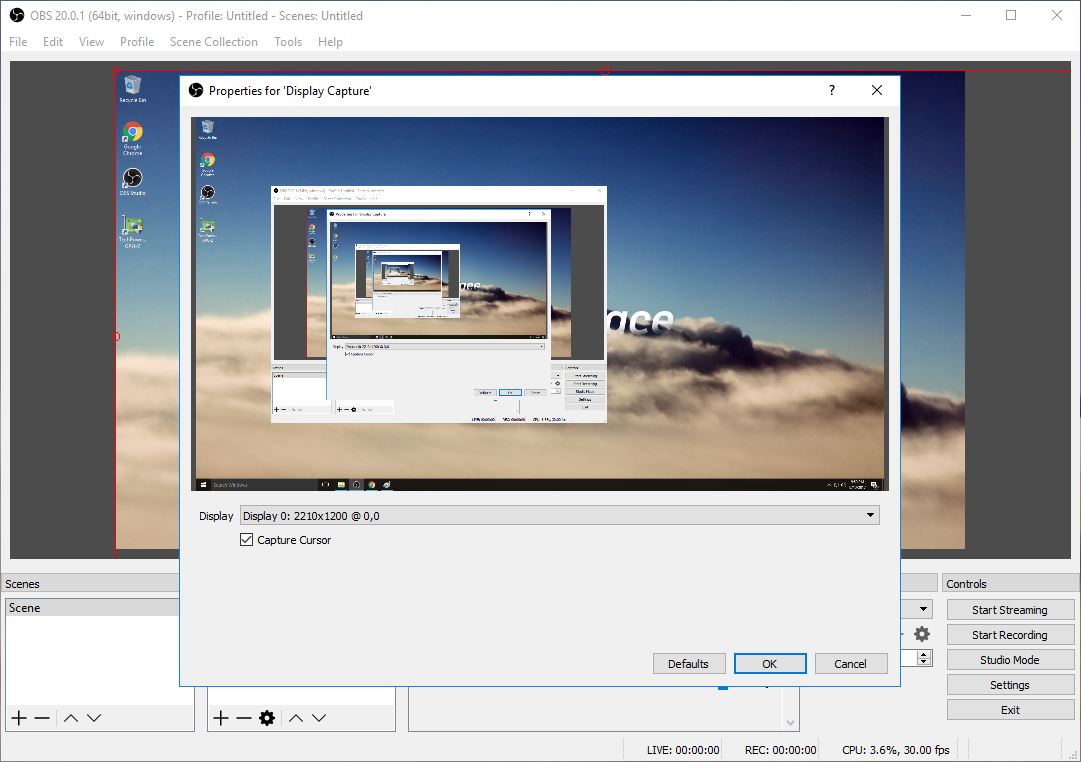The height and width of the screenshot is (762, 1081).
Task: Add a new scene with plus icon
Action: 18,718
